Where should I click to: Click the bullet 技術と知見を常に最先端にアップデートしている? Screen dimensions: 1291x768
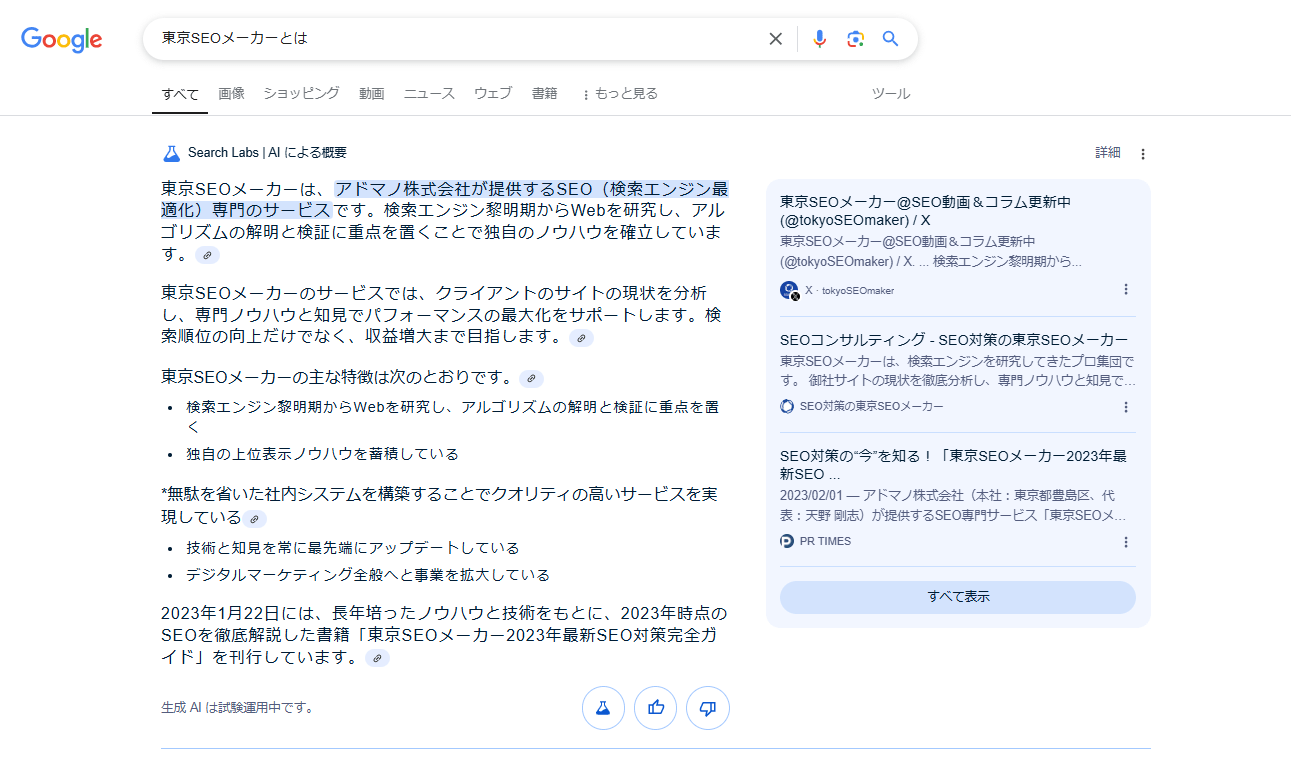point(353,548)
